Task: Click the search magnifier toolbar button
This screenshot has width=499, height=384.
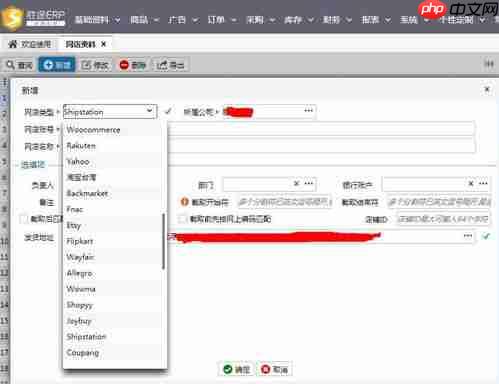Action: tap(19, 65)
